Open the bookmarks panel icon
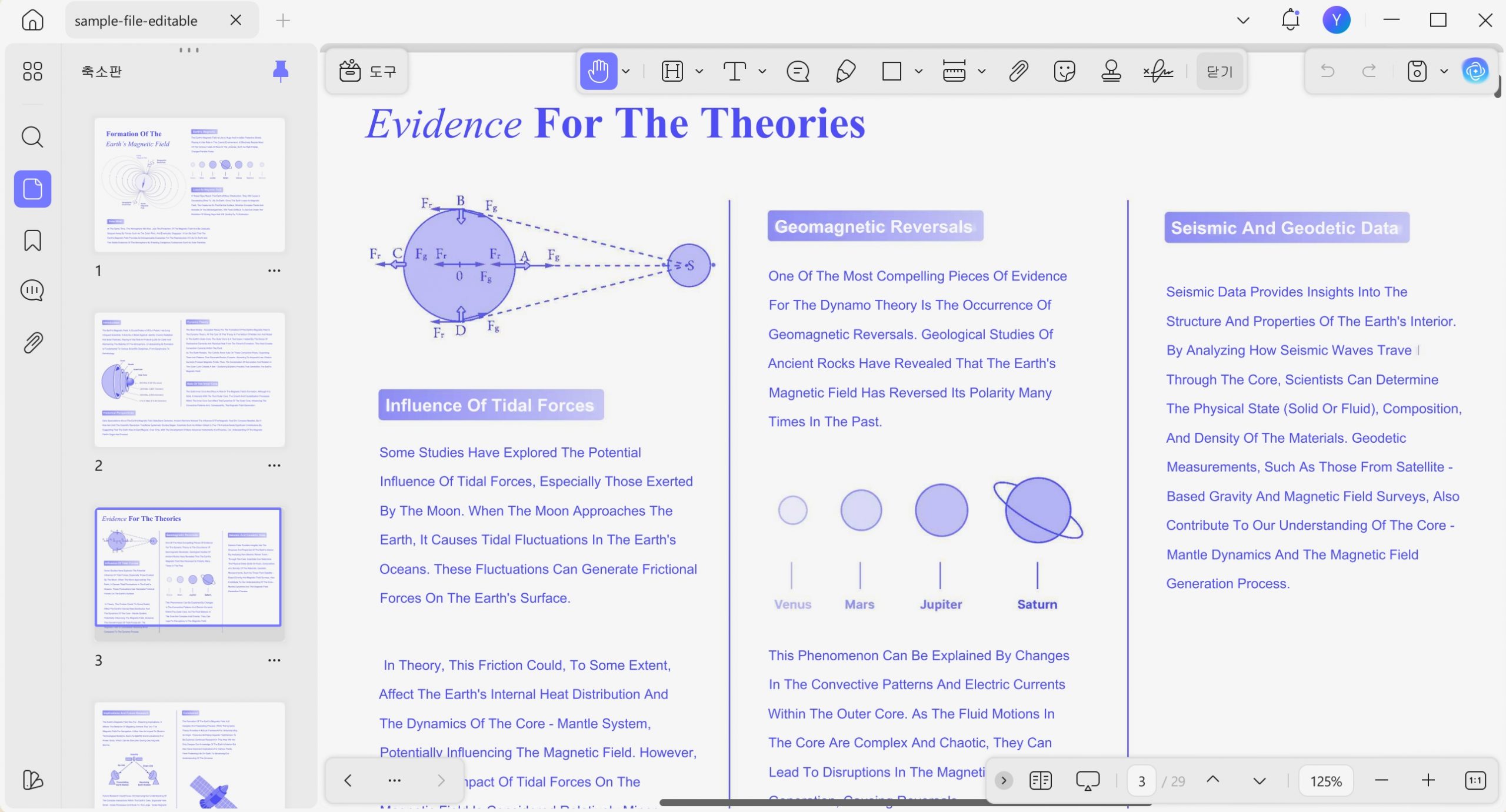Image resolution: width=1506 pixels, height=812 pixels. (32, 240)
